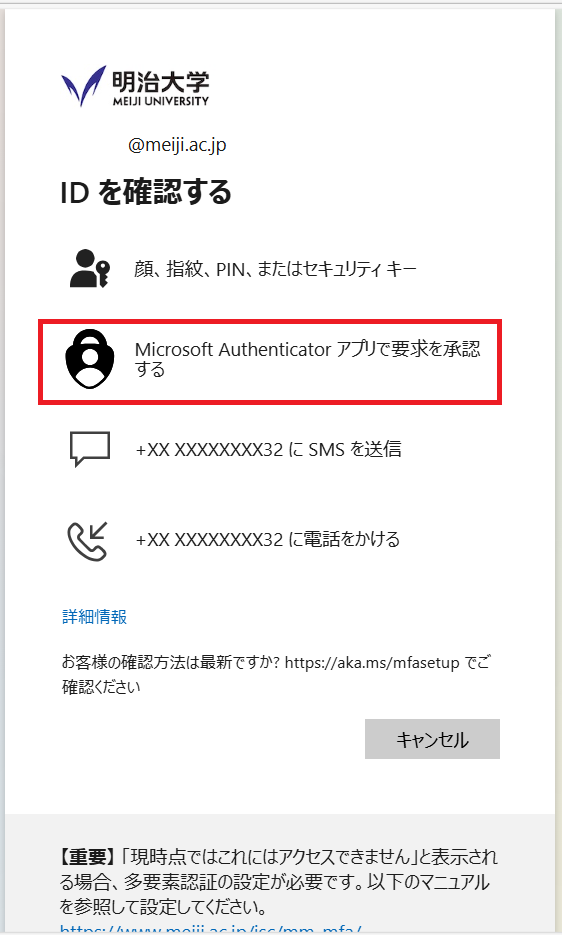Click the incoming phone call icon

[x=88, y=541]
